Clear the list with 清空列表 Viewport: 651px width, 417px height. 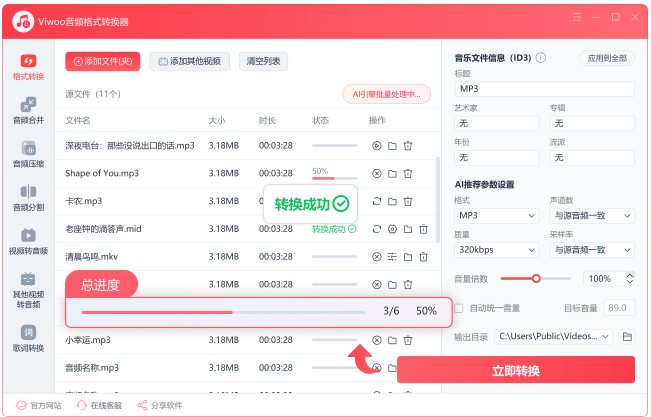(x=263, y=61)
